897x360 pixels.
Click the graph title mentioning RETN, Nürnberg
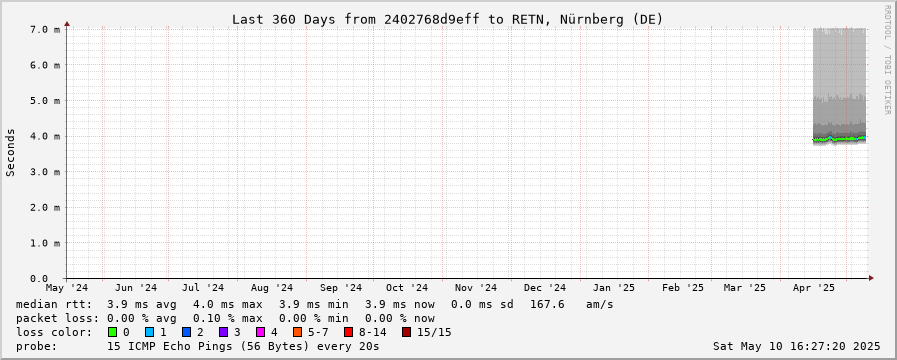click(447, 19)
